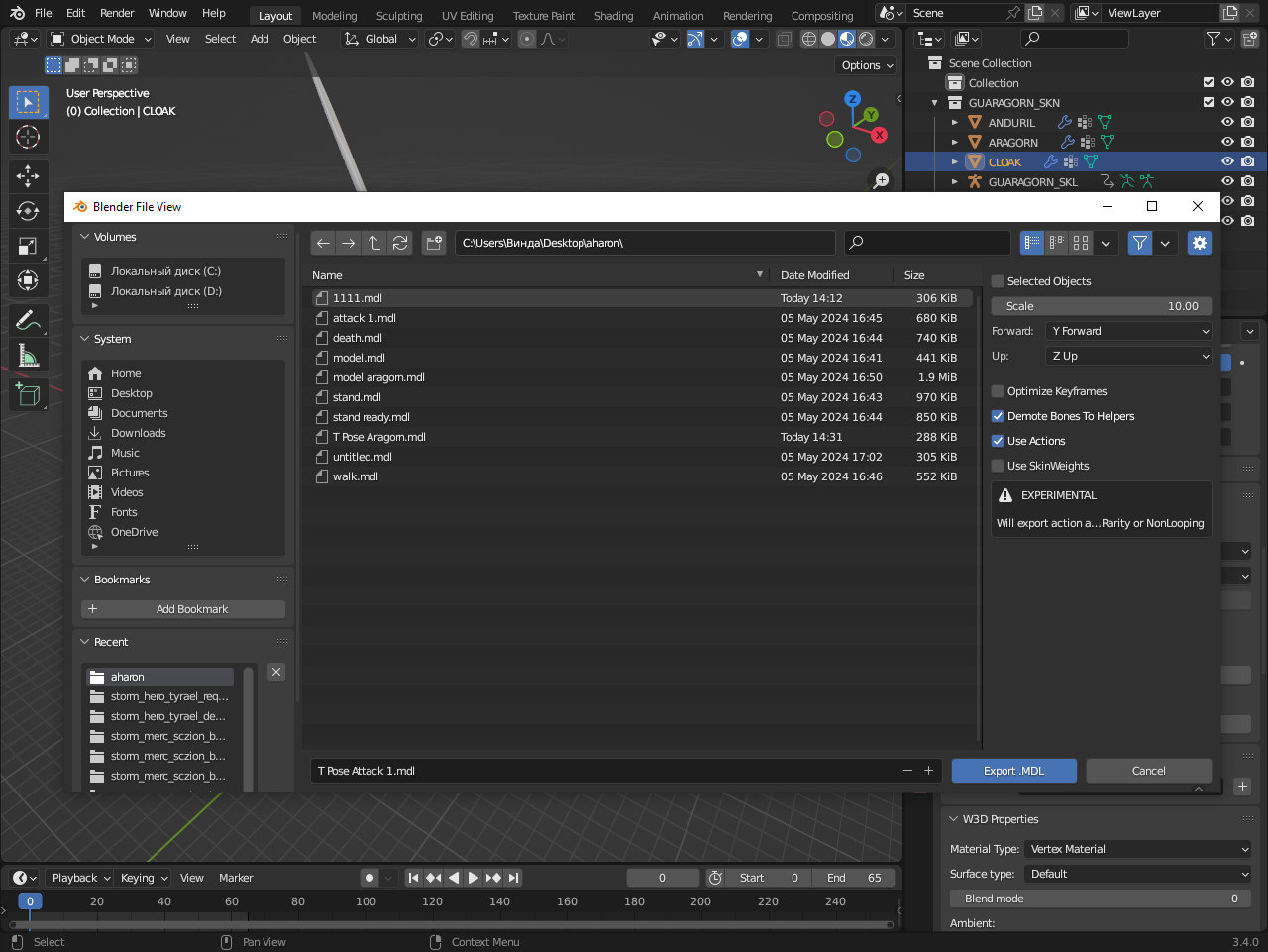
Task: Go to parent directory in file browser
Action: pos(373,243)
